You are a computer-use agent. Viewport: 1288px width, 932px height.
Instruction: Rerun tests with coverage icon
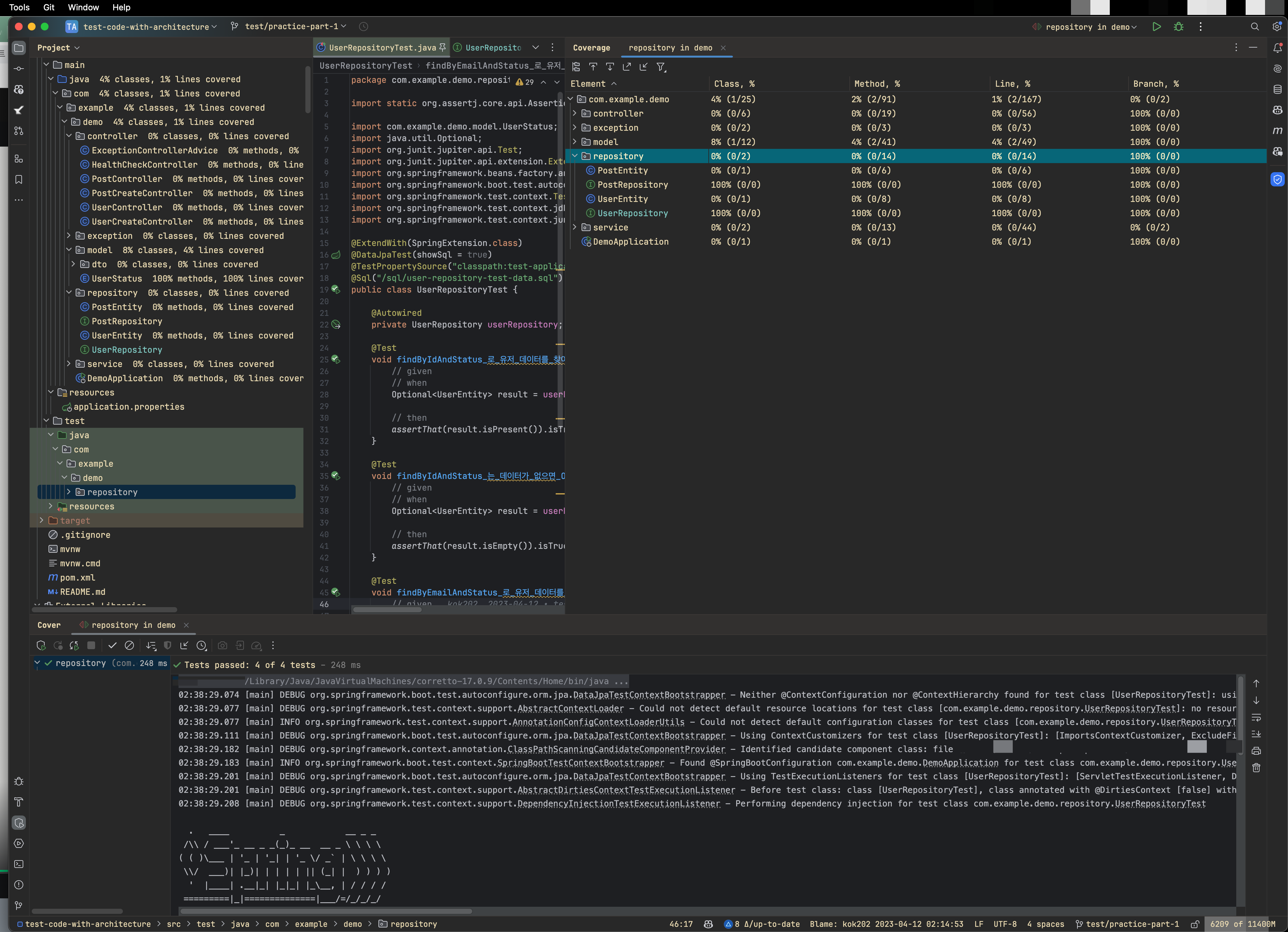[41, 646]
